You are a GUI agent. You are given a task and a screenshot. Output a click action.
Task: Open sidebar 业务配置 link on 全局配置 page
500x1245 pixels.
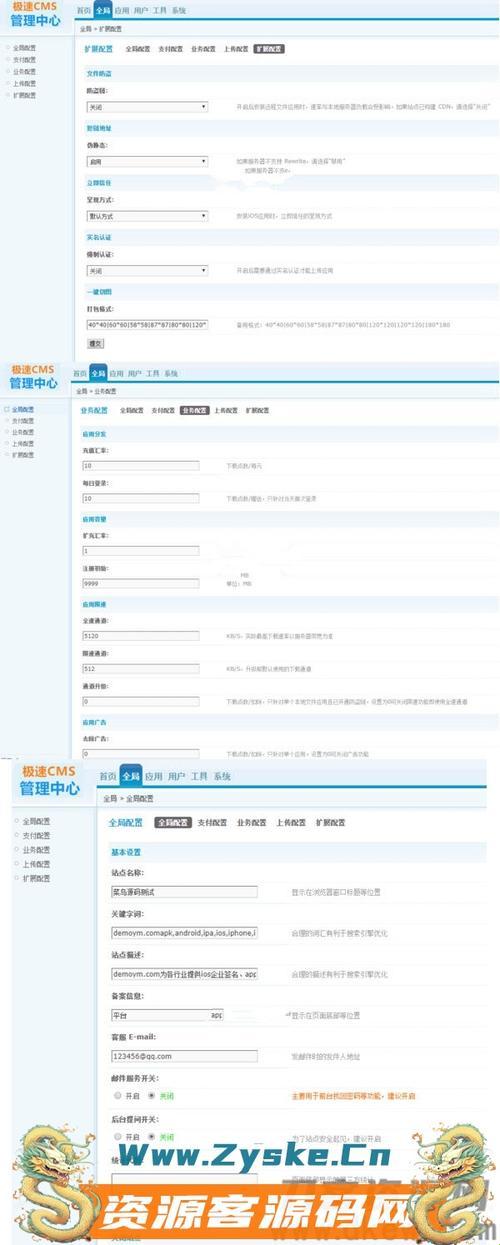click(x=36, y=849)
